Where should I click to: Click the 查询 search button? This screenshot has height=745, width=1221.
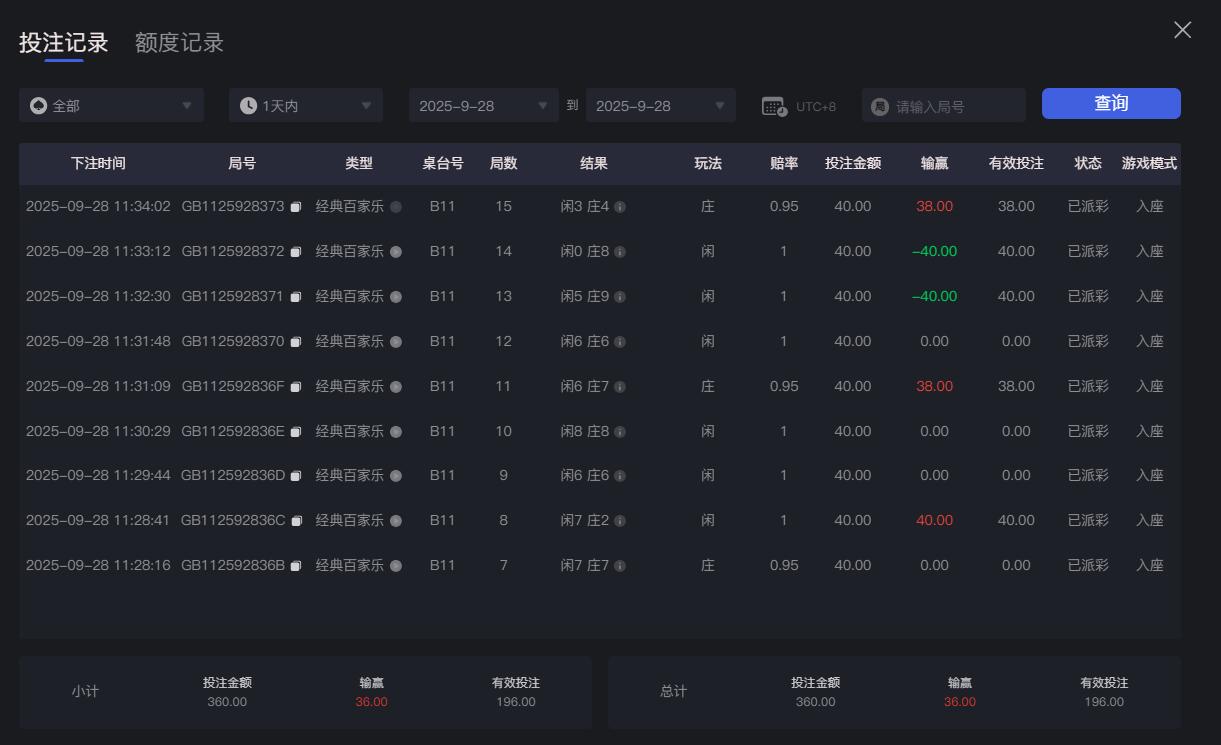pyautogui.click(x=1111, y=102)
